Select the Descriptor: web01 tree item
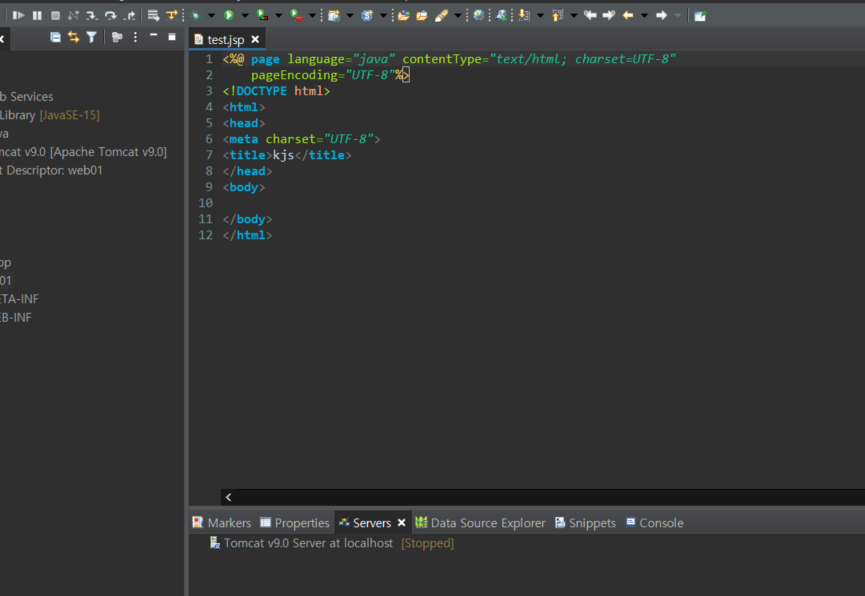The width and height of the screenshot is (865, 596). coord(51,170)
